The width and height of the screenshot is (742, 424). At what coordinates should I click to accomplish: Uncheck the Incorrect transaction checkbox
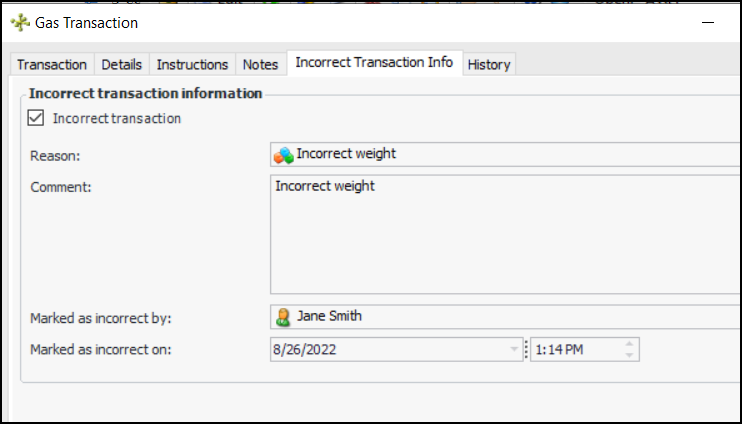[x=37, y=118]
